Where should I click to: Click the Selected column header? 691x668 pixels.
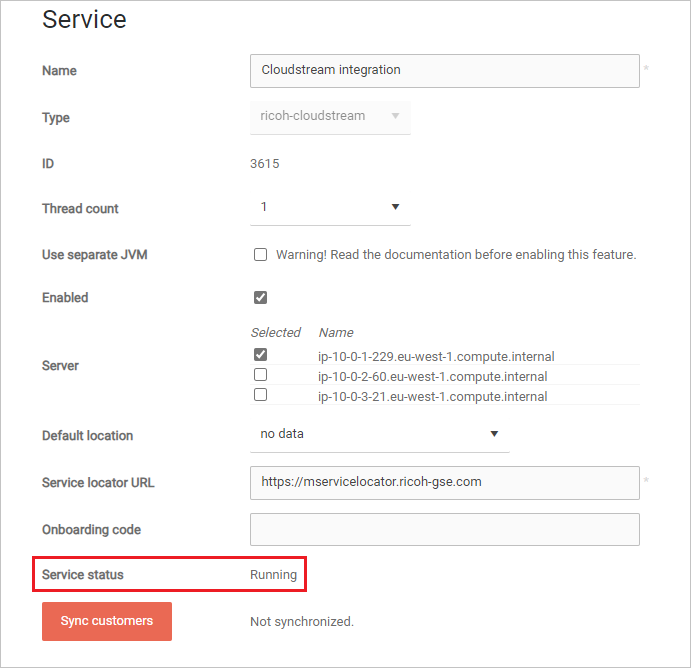(x=275, y=332)
